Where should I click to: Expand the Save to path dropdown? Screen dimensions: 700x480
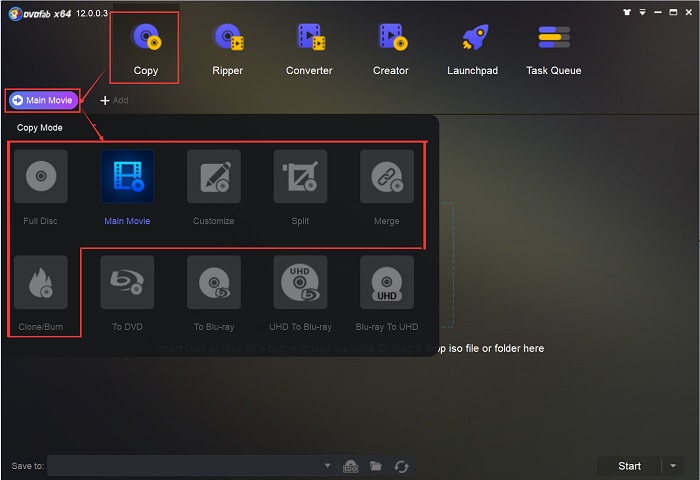tap(327, 466)
